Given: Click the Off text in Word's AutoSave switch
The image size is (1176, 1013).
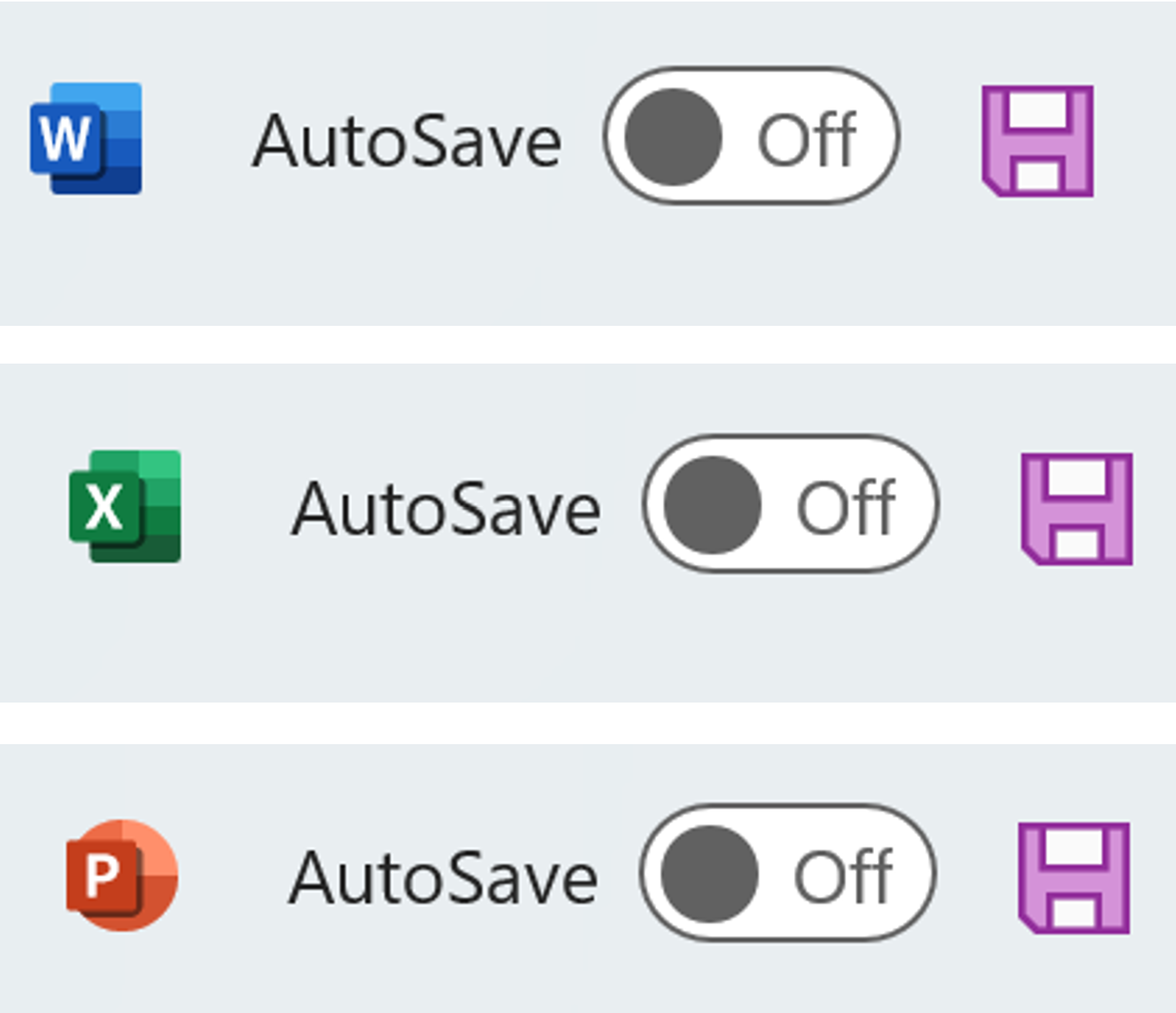Looking at the screenshot, I should 807,139.
